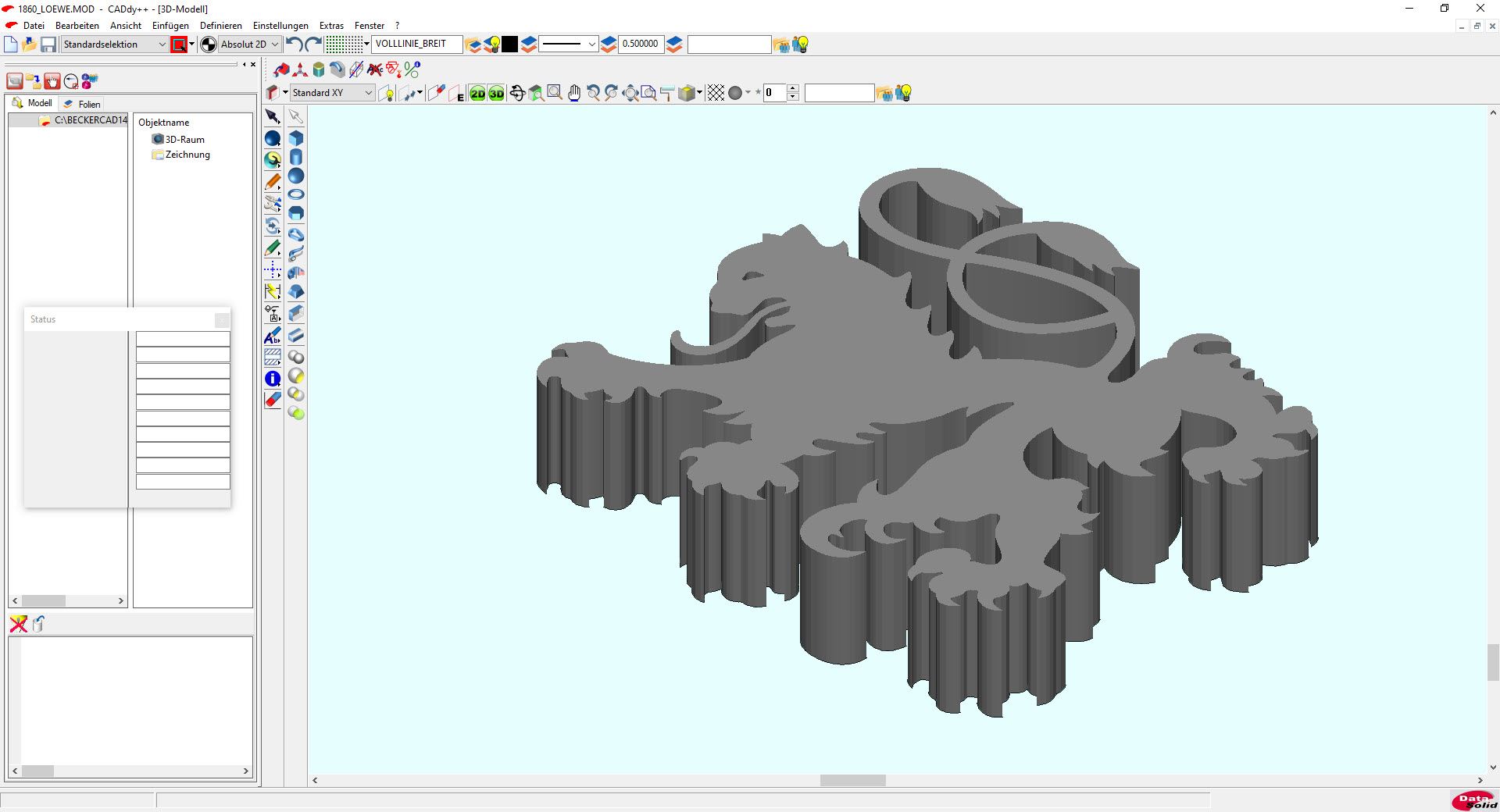The image size is (1500, 812).
Task: Click the line width field showing 0.500000
Action: [x=641, y=44]
